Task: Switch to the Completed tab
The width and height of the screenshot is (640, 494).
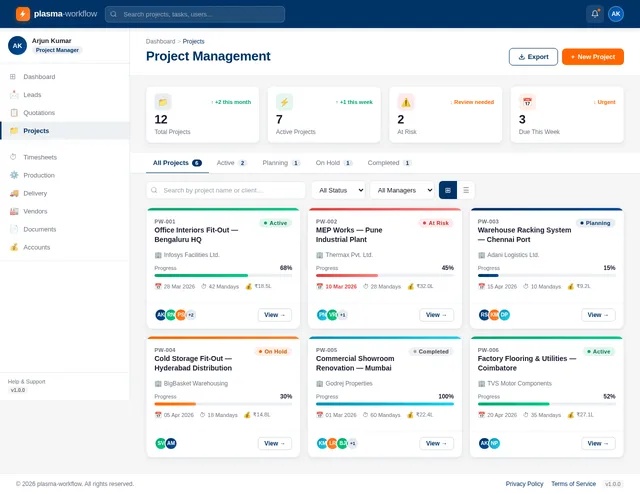Action: click(389, 162)
